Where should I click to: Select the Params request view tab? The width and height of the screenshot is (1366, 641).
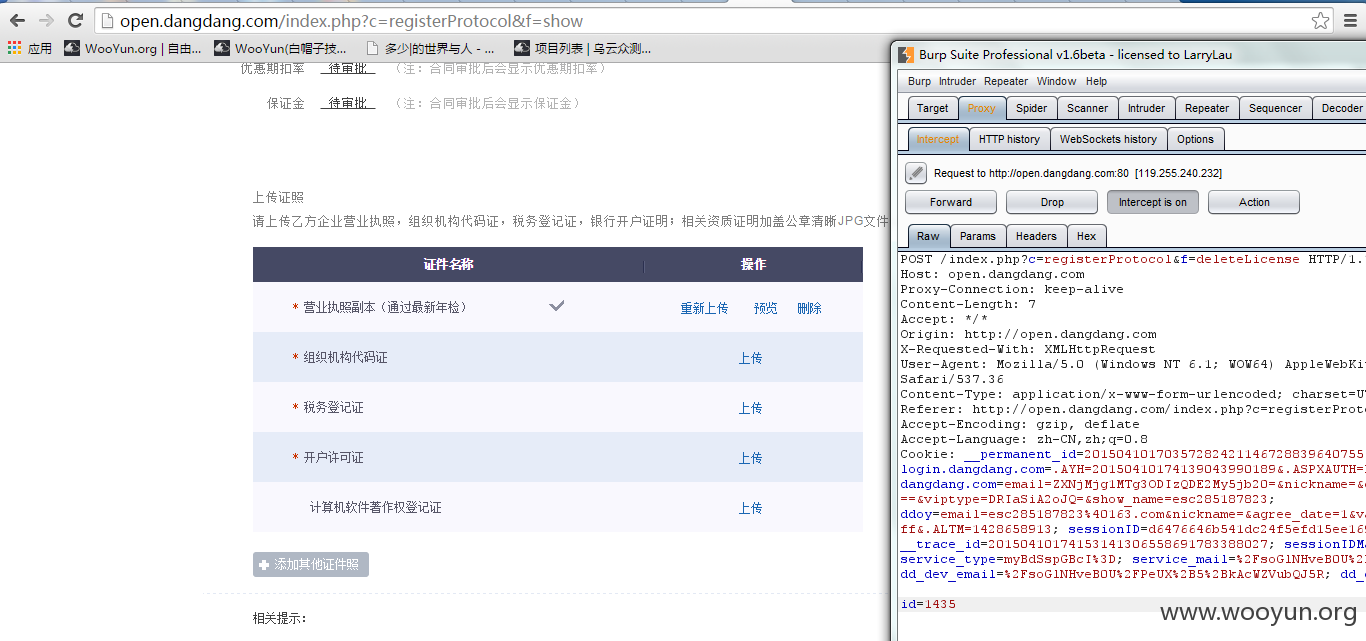[977, 236]
